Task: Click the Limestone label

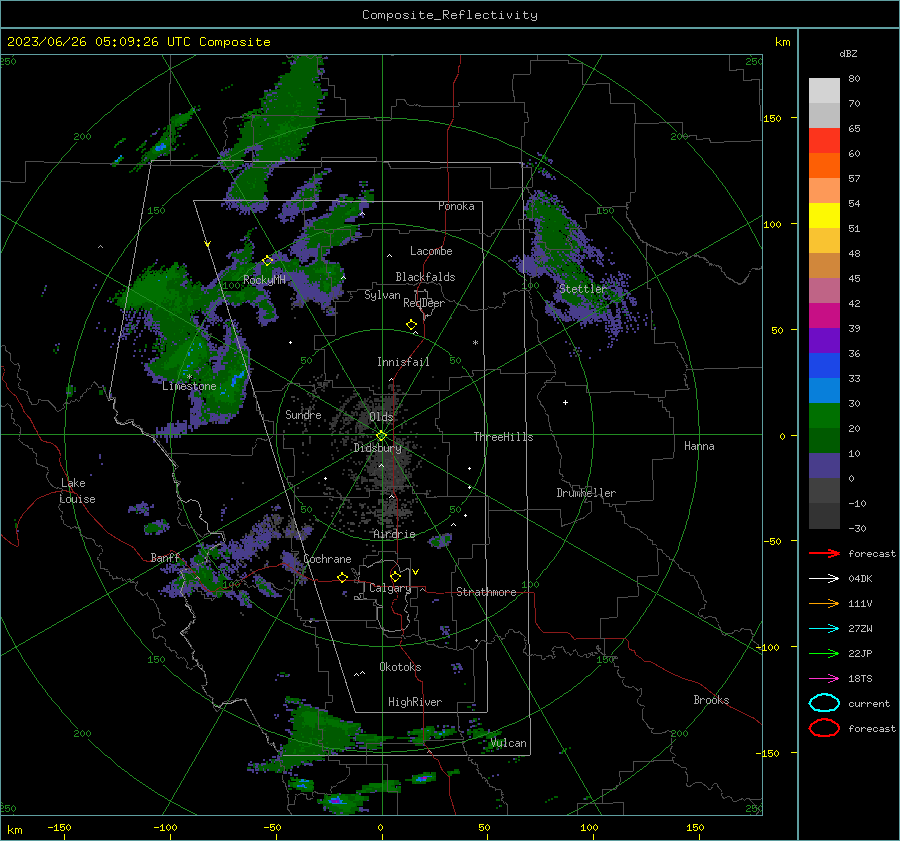Action: pyautogui.click(x=189, y=386)
